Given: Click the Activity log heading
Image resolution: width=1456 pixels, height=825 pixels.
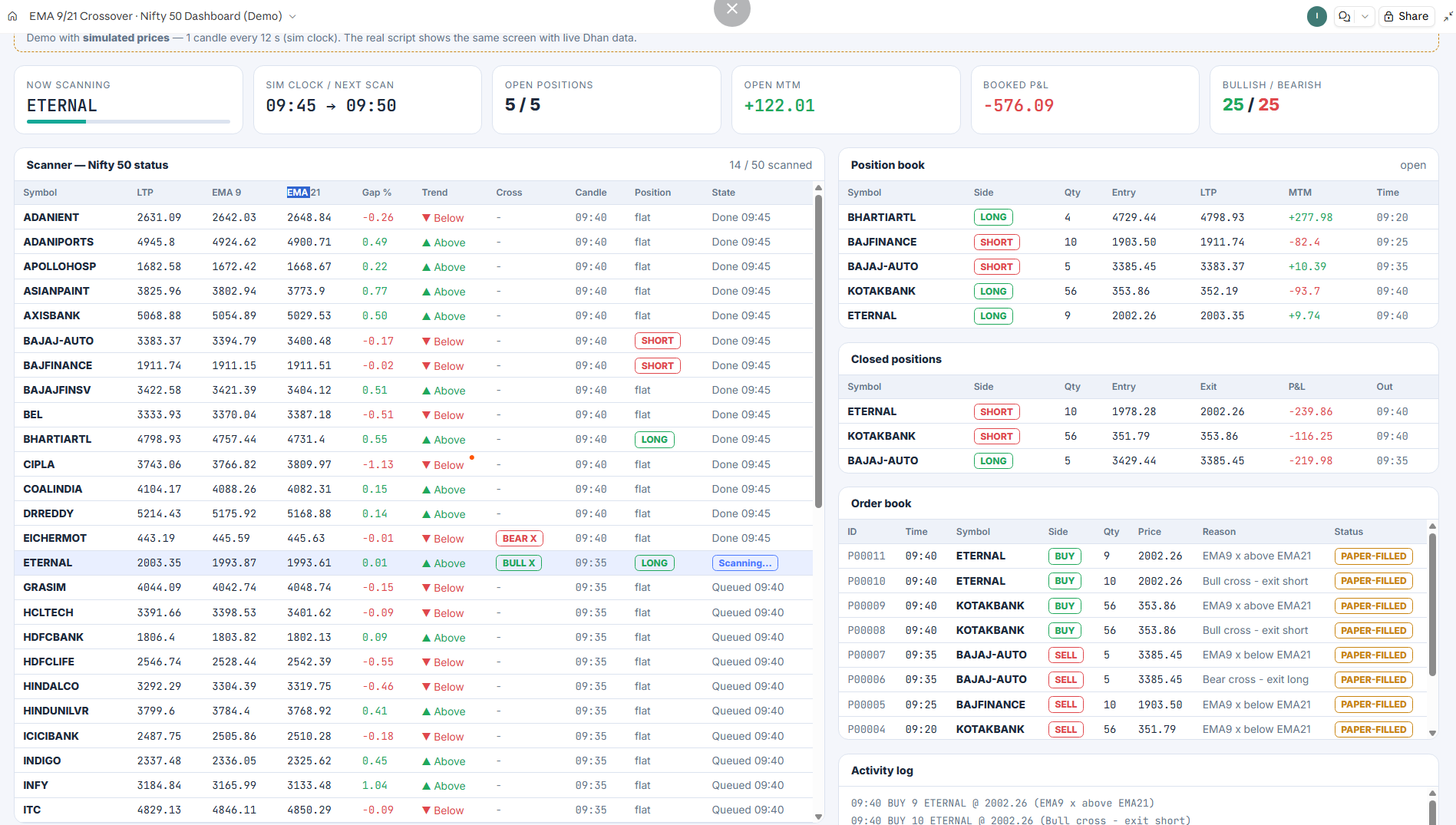Looking at the screenshot, I should (x=882, y=771).
